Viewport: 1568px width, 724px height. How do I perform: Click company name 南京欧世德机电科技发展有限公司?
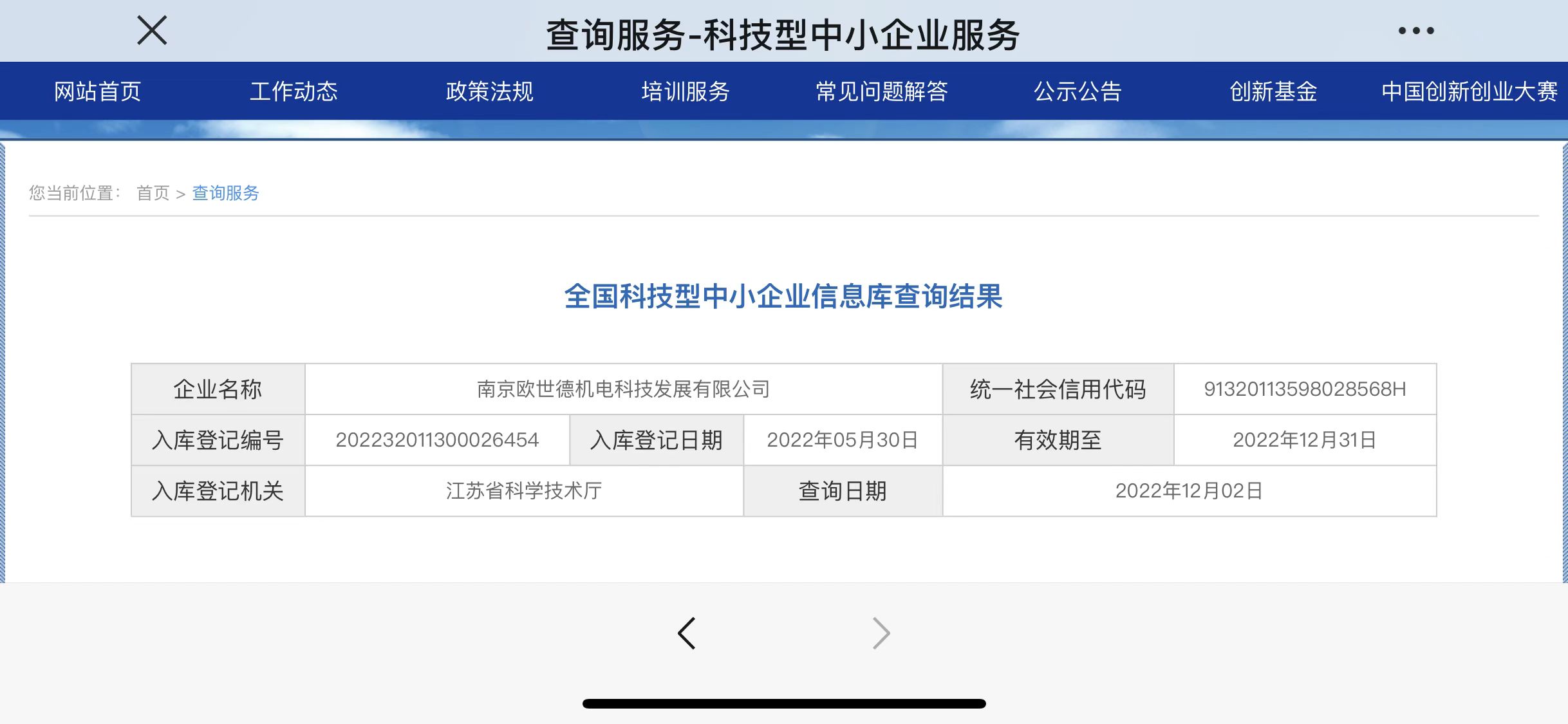click(x=623, y=389)
